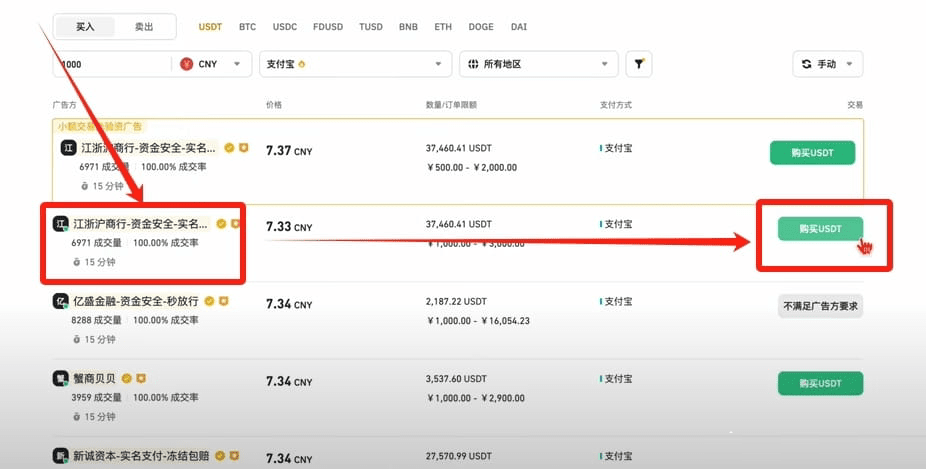This screenshot has width=926, height=469.
Task: Open the 手动 refresh mode dropdown
Action: coord(828,64)
